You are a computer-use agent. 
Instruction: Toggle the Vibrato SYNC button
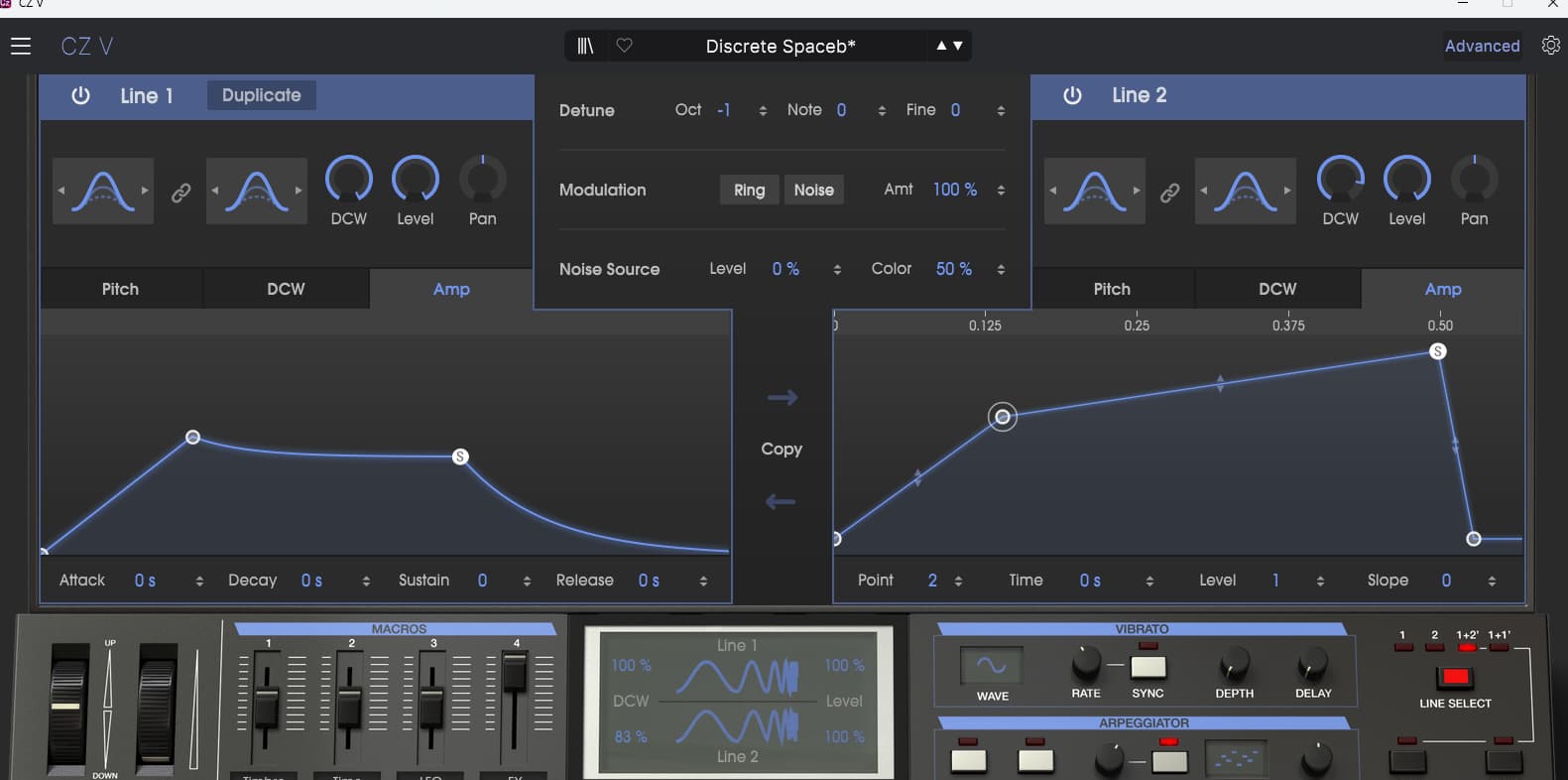(1148, 666)
